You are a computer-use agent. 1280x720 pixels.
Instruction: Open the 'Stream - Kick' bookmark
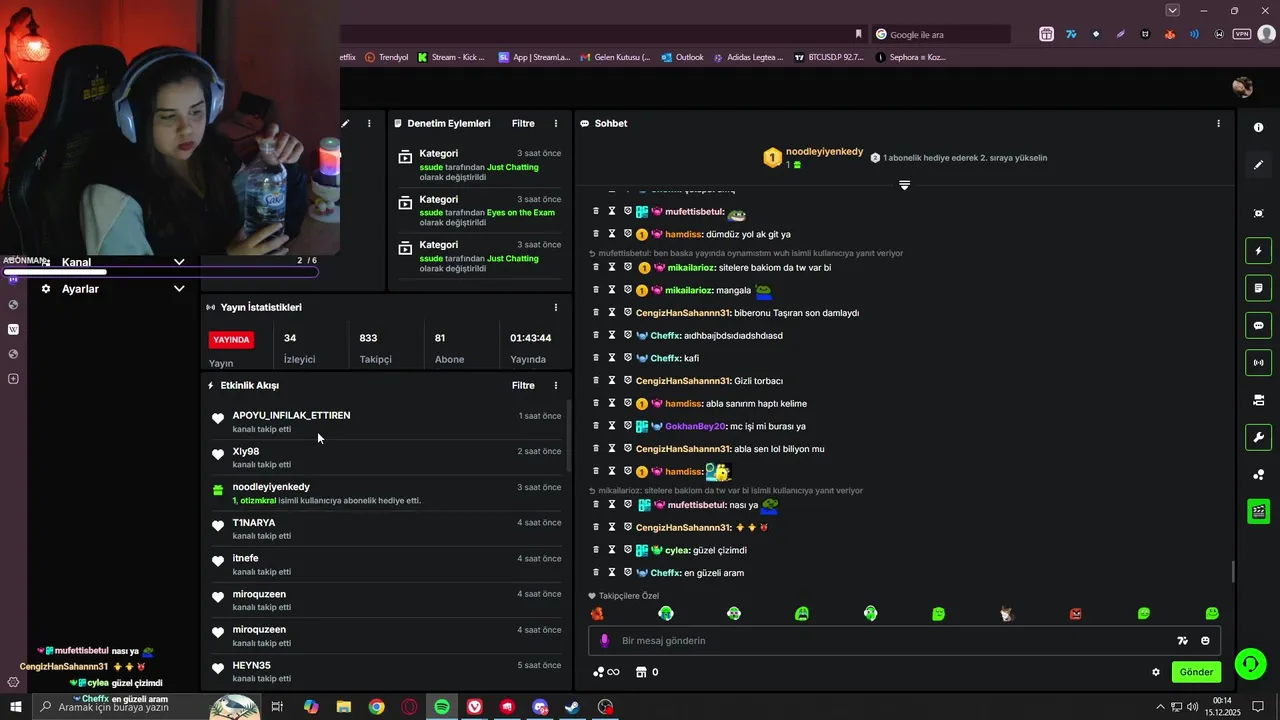(451, 57)
